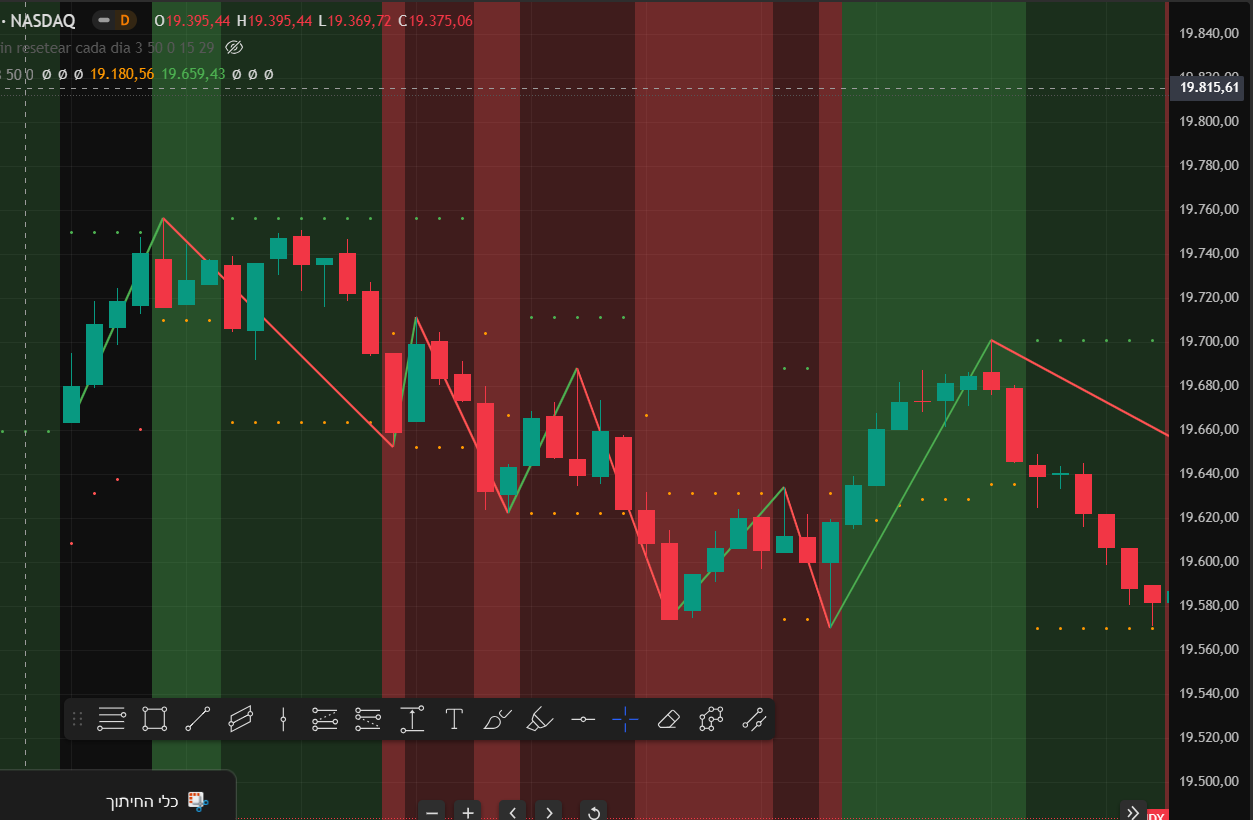Grab the favorites toolbar drag handle

[77, 719]
